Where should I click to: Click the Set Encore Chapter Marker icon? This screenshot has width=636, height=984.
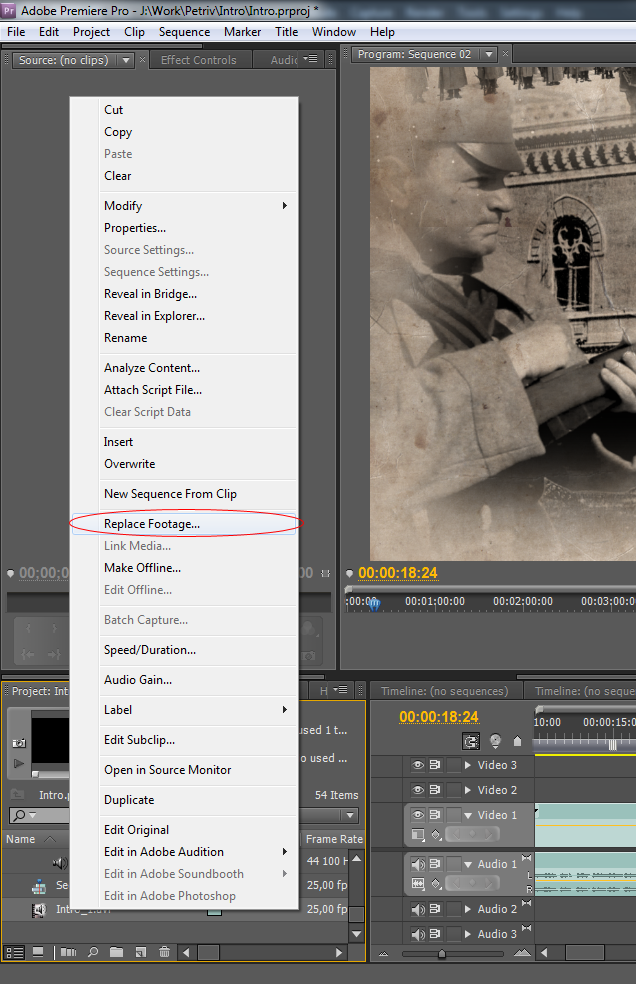(x=495, y=741)
